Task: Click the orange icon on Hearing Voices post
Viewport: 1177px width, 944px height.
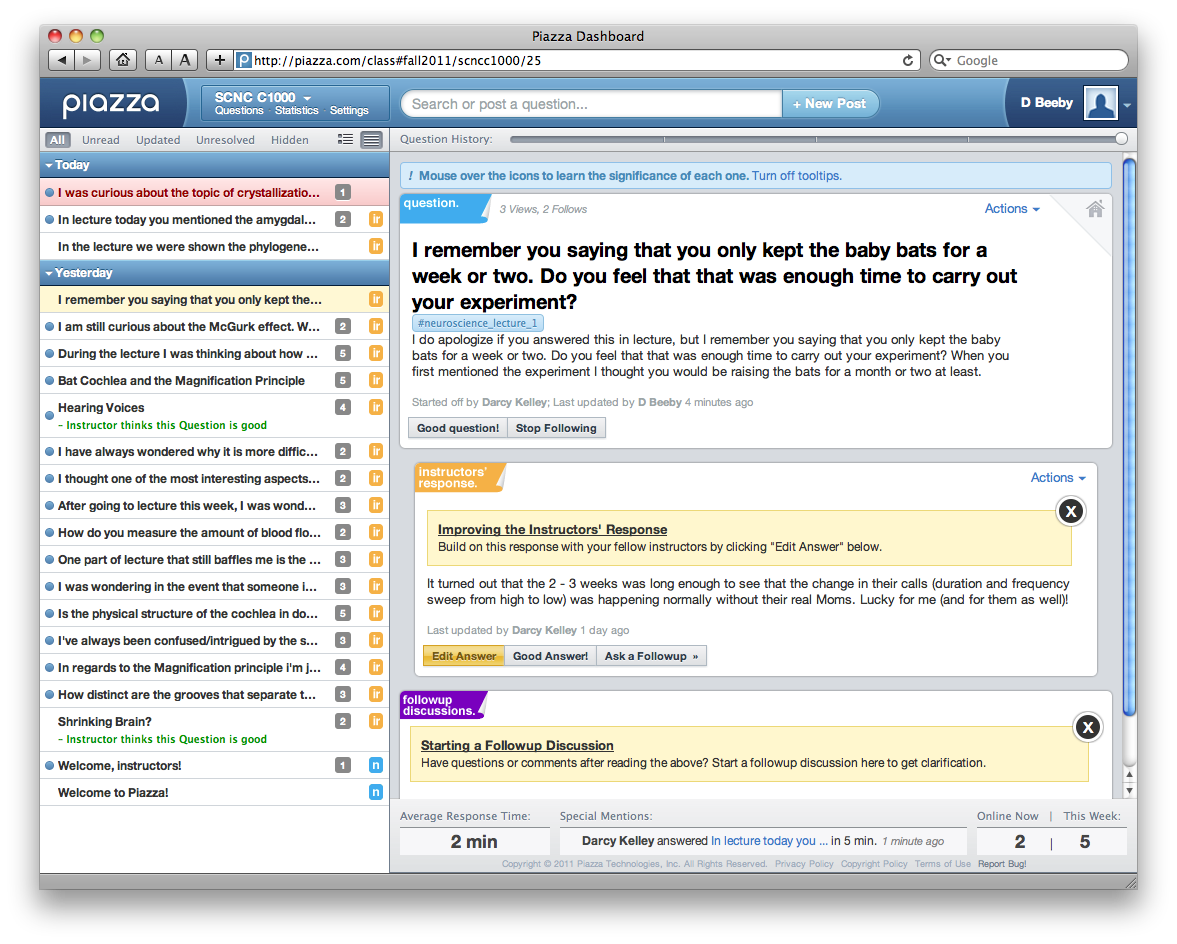Action: [376, 407]
